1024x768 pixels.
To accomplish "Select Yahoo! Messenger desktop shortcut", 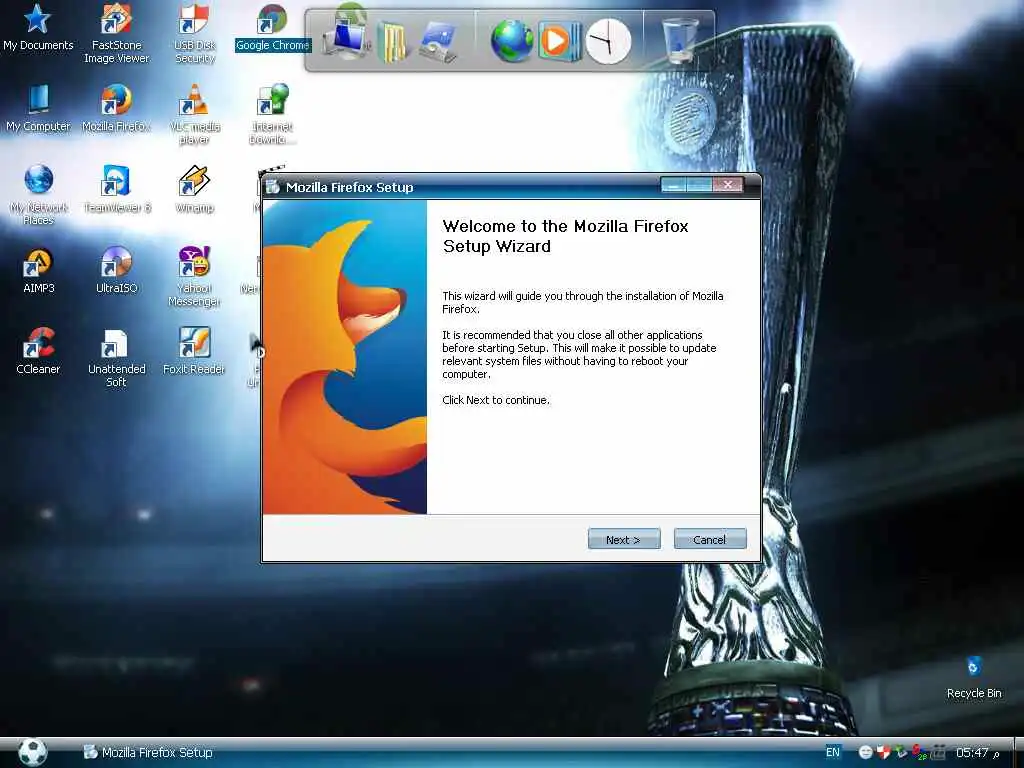I will point(194,276).
